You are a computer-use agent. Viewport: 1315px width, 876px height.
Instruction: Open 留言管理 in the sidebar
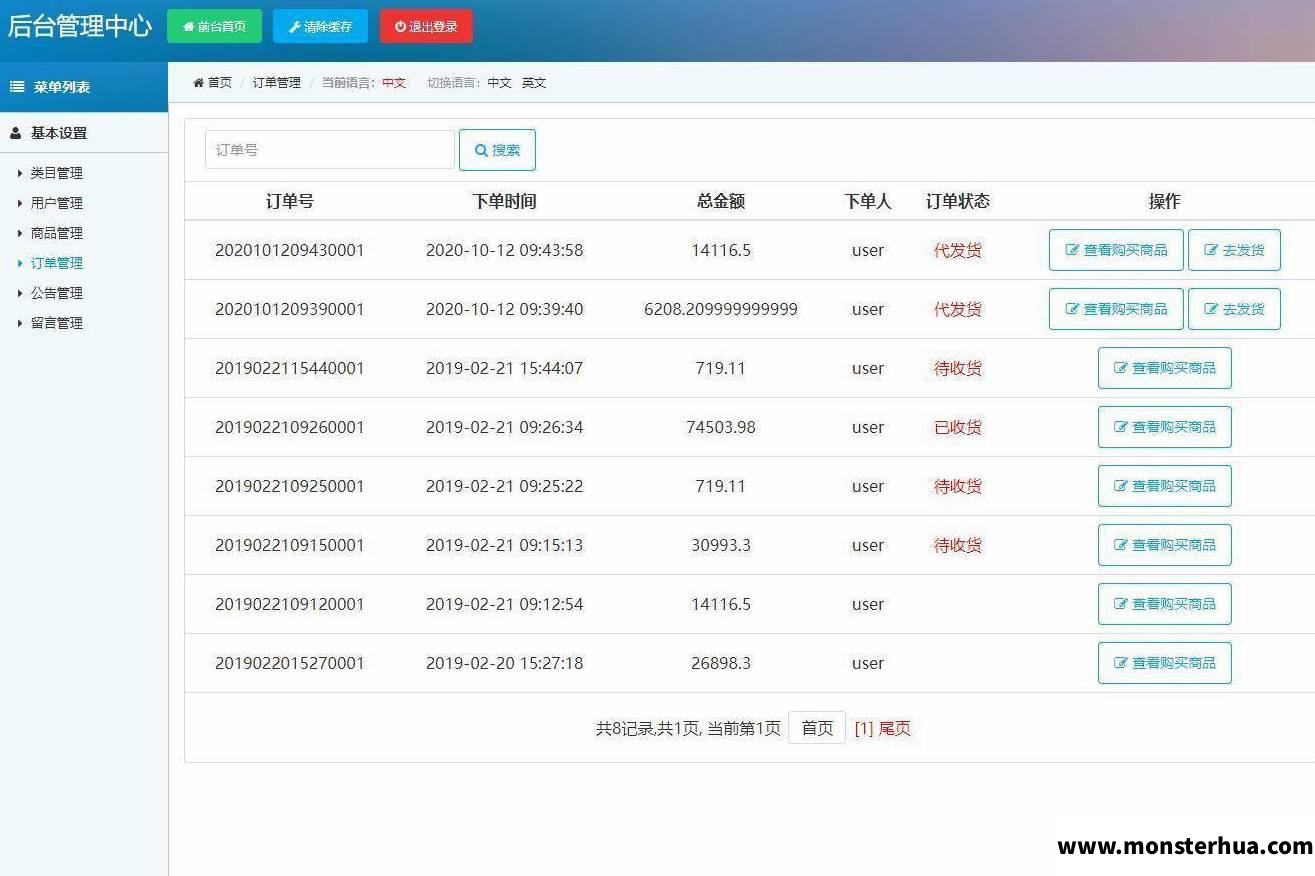(x=56, y=323)
